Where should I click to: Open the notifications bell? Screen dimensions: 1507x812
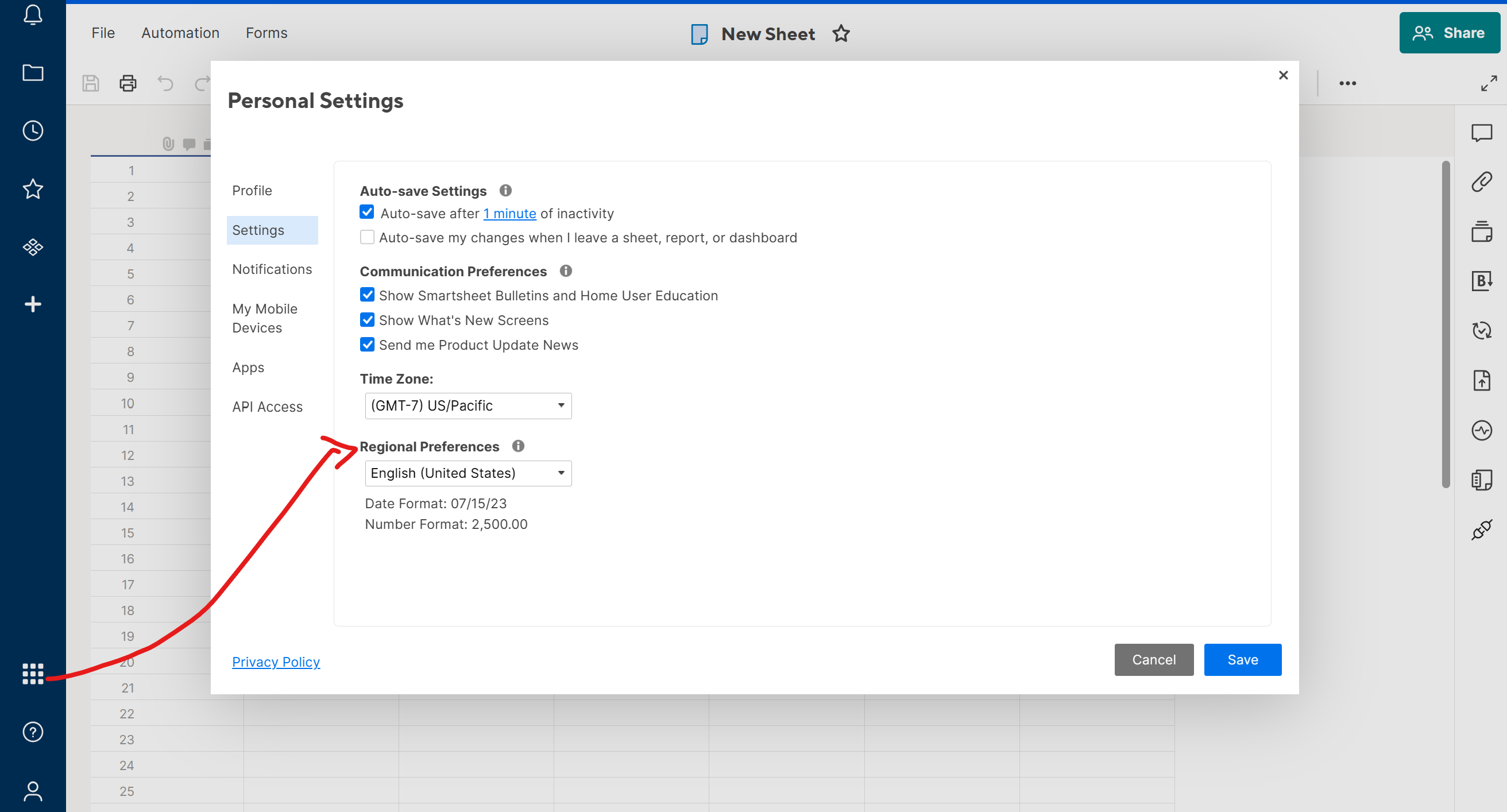(33, 14)
